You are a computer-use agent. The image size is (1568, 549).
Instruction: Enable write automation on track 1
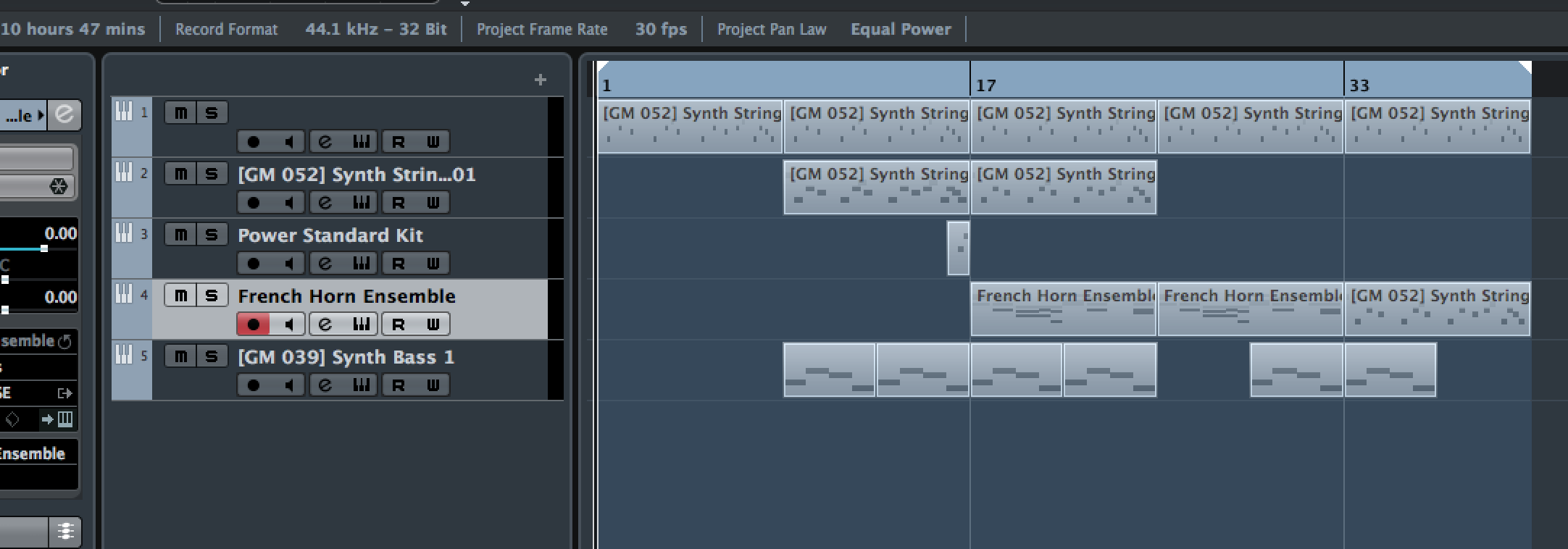(433, 141)
